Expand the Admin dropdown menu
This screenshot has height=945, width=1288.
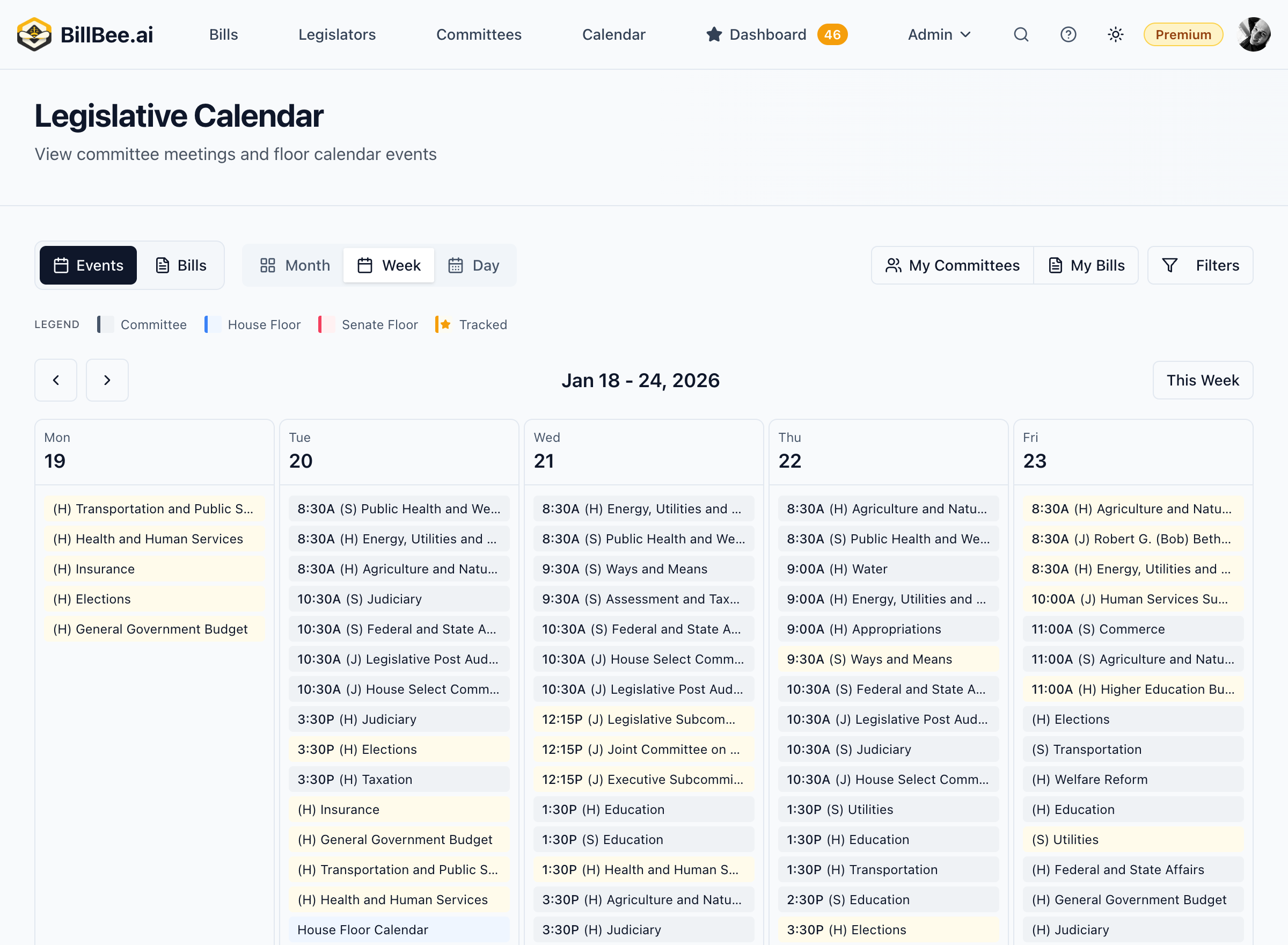point(939,34)
